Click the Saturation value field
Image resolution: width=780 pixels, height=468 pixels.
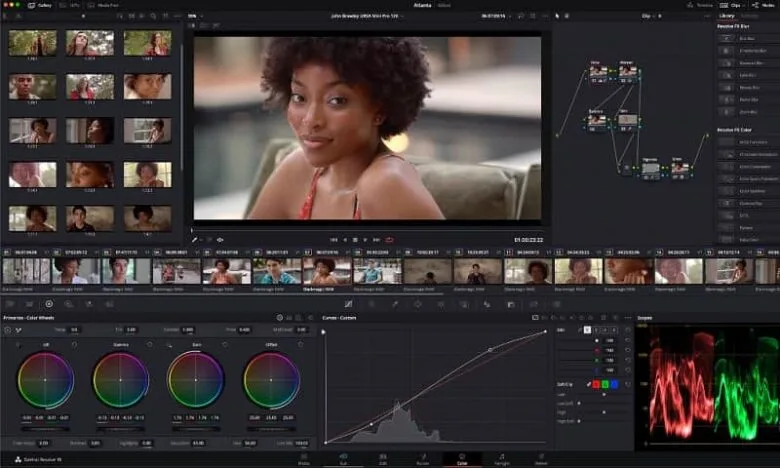[198, 443]
